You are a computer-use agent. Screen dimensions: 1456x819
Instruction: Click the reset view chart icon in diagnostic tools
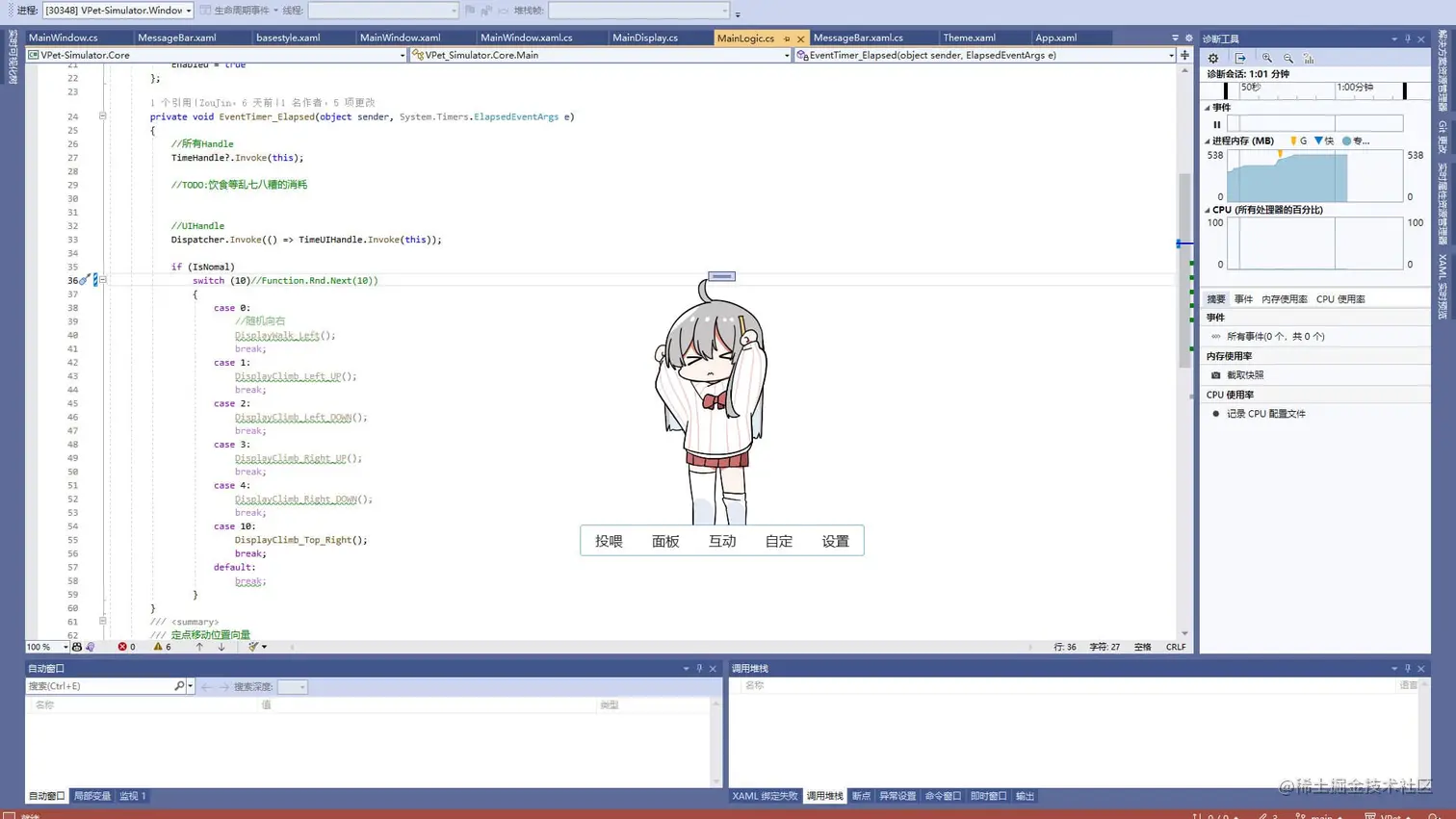pos(1309,58)
